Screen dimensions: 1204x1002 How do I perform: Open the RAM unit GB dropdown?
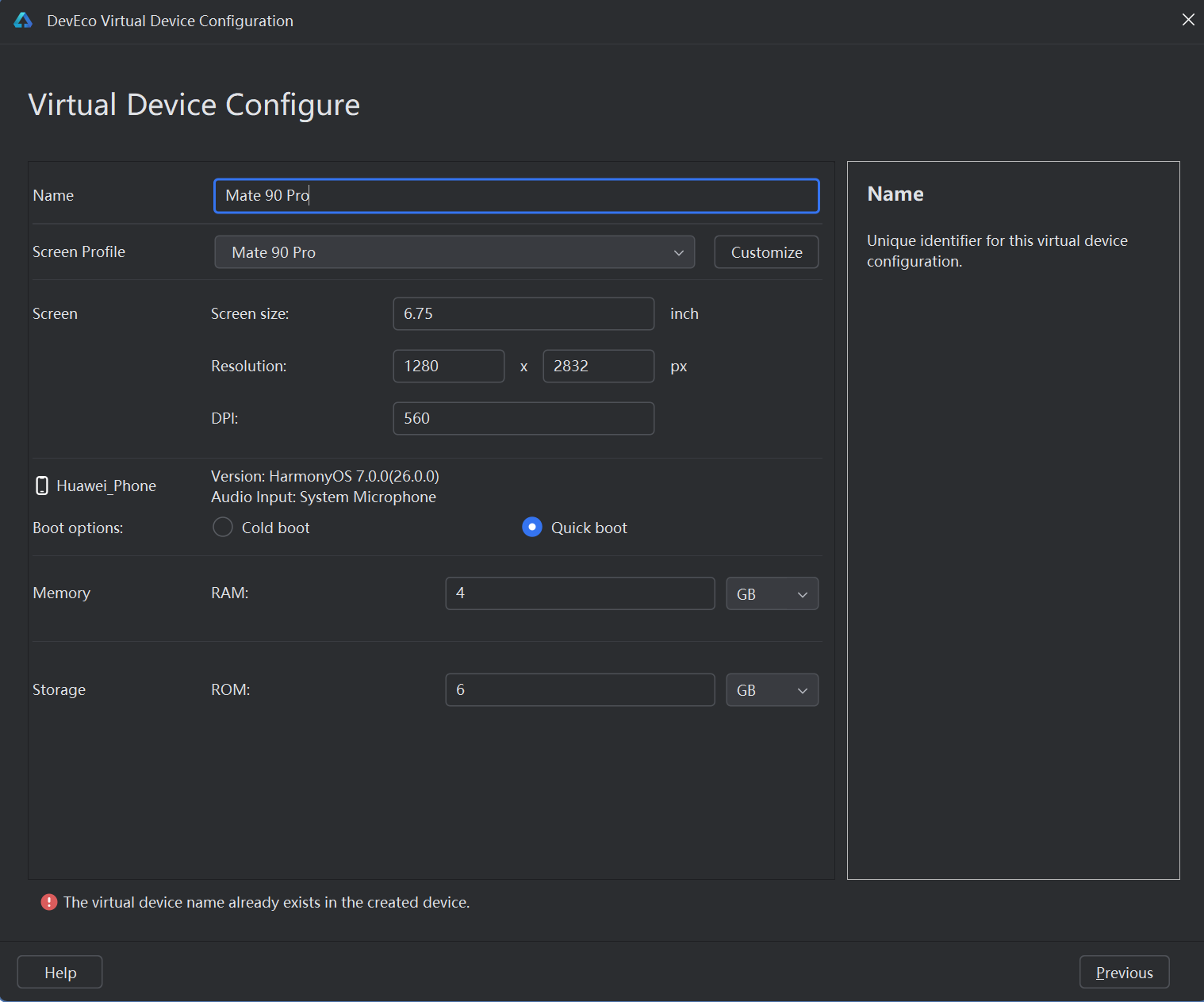(x=772, y=593)
